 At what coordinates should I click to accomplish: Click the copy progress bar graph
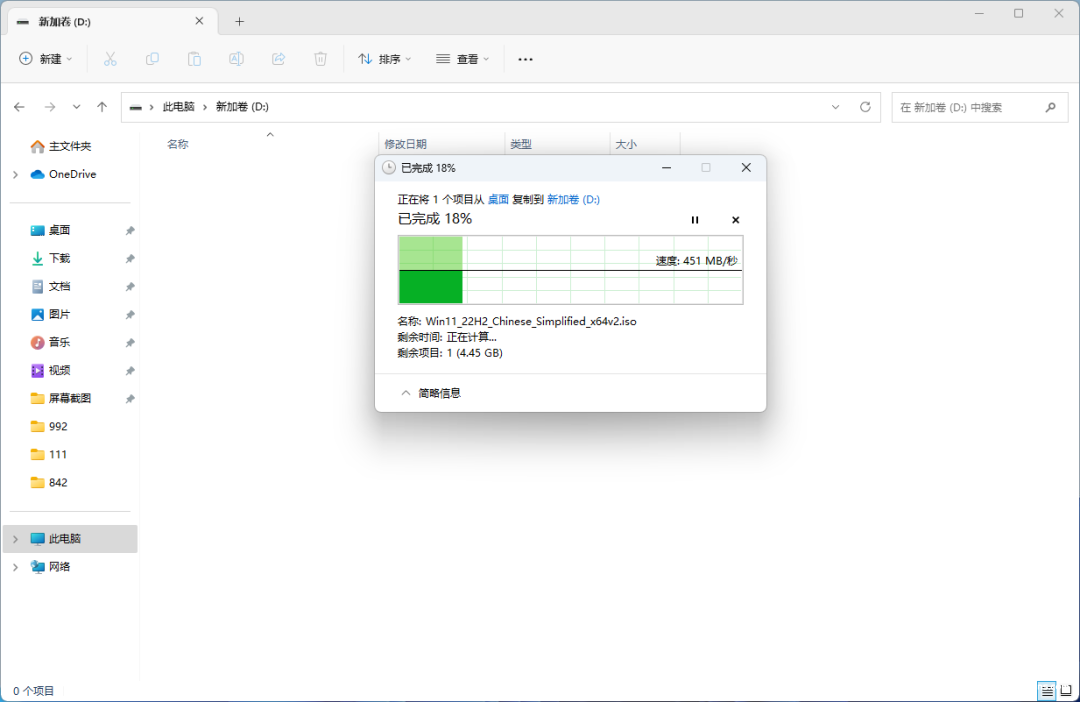570,268
